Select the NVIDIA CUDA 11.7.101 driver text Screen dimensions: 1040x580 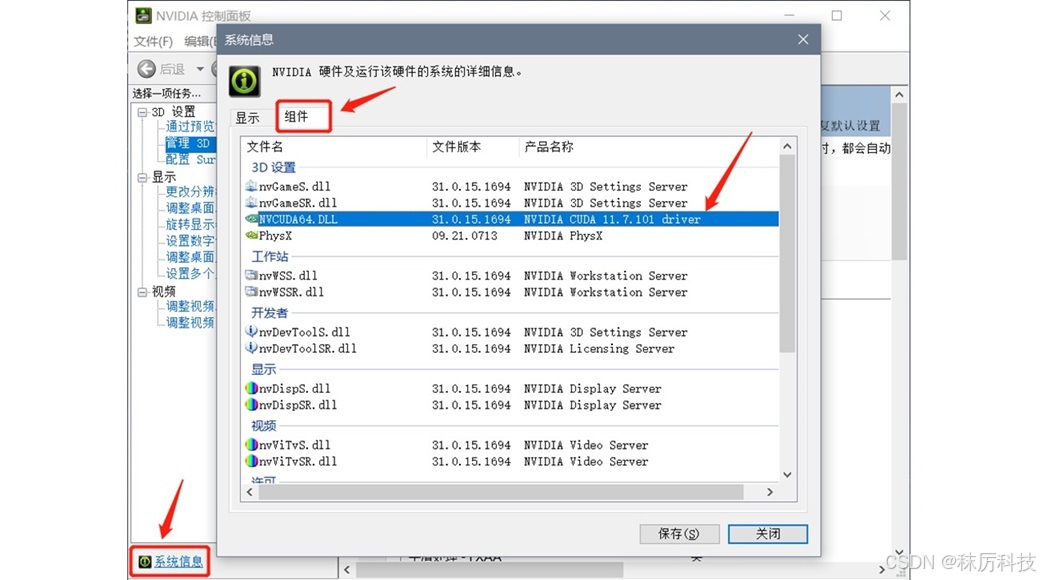pos(612,219)
